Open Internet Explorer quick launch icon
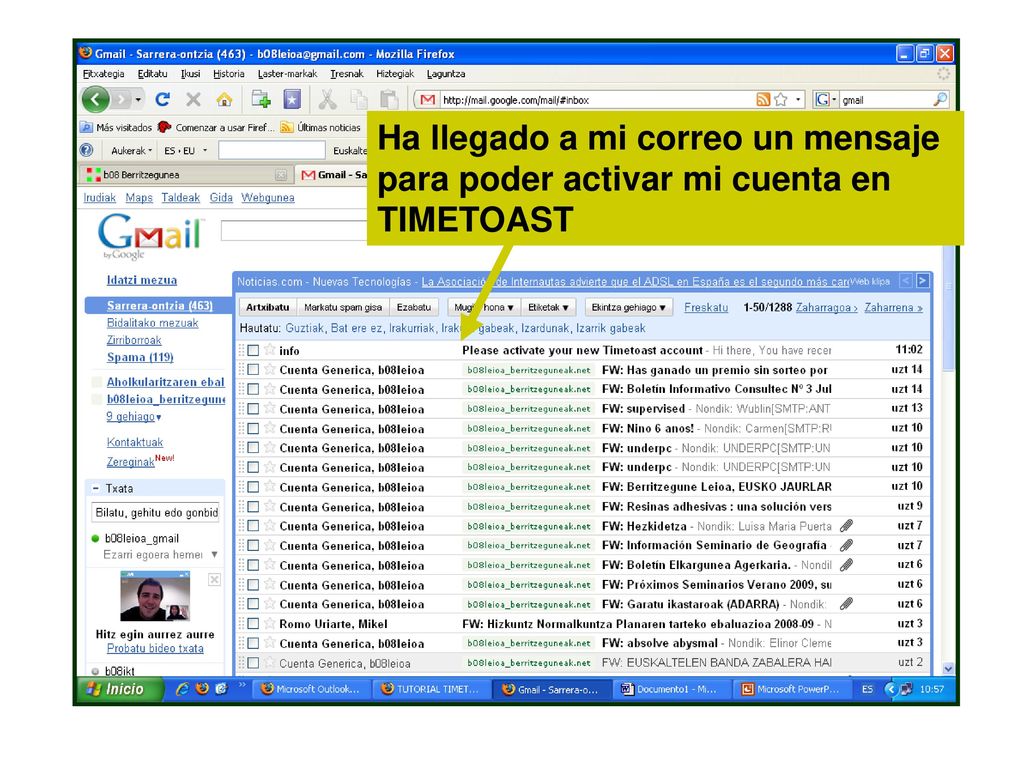The width and height of the screenshot is (1024, 768). [x=182, y=688]
